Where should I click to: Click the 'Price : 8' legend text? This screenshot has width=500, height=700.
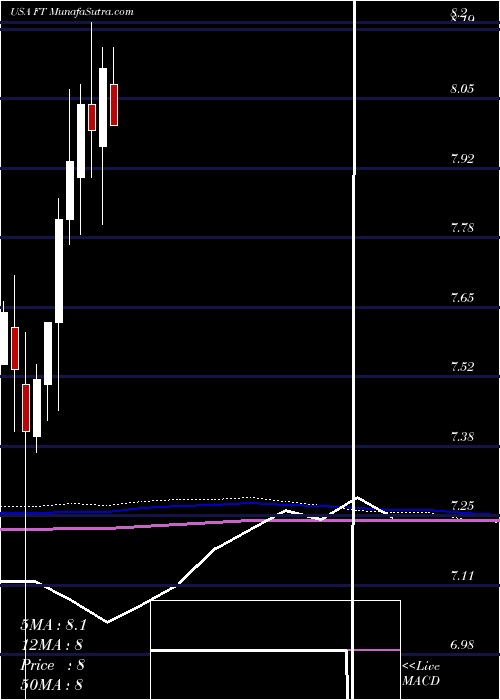click(52, 665)
